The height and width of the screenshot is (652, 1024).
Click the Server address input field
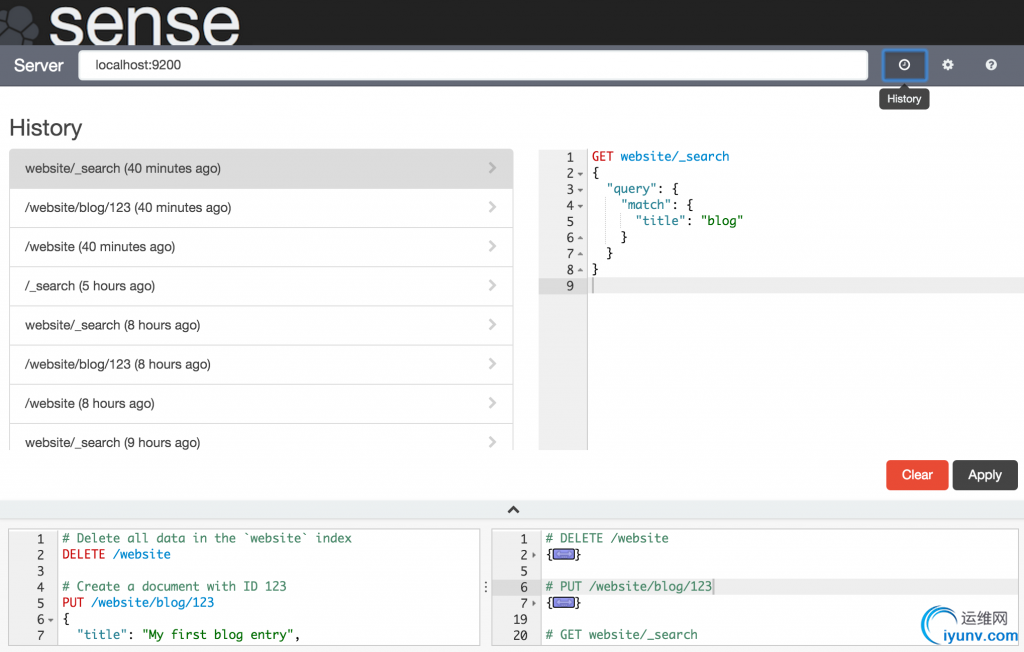click(x=472, y=65)
